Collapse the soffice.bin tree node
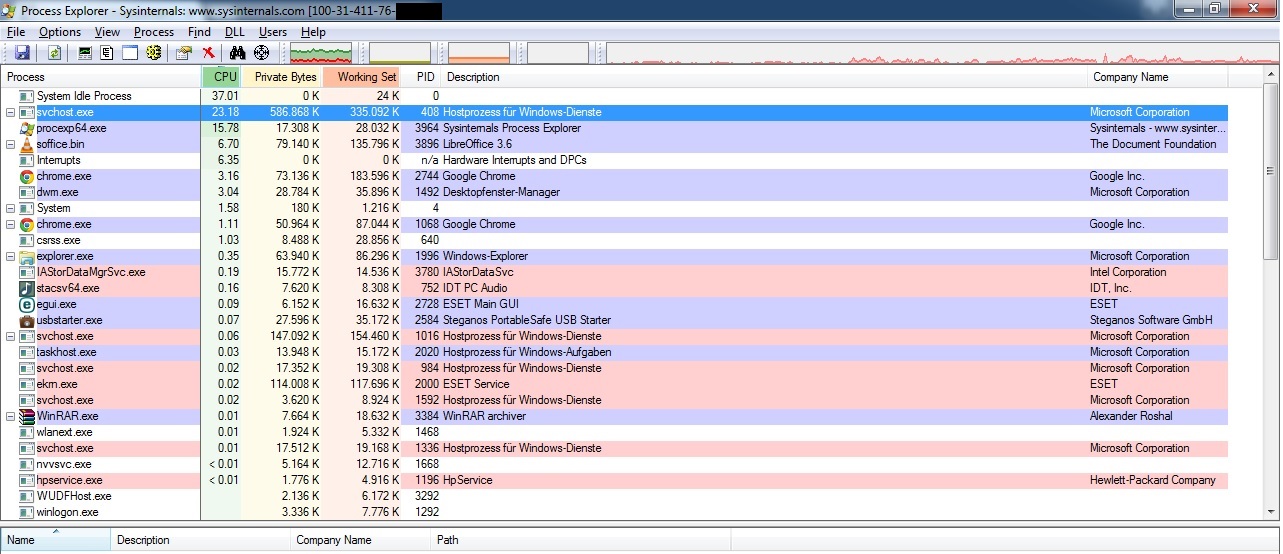The height and width of the screenshot is (554, 1283). pyautogui.click(x=10, y=145)
